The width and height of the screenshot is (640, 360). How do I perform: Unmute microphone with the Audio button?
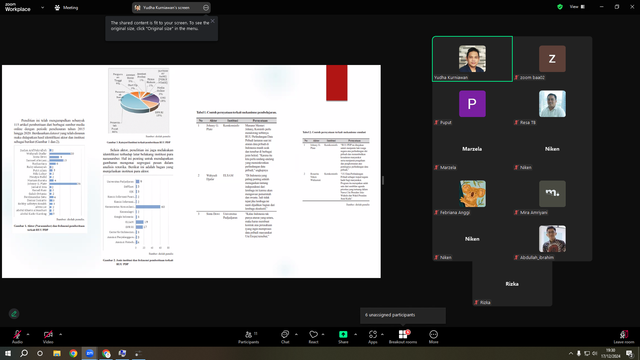[17, 336]
